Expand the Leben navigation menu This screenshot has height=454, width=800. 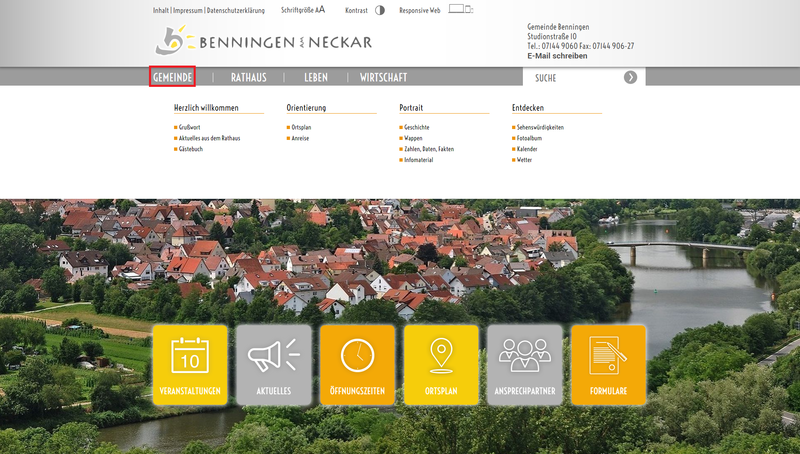point(316,77)
